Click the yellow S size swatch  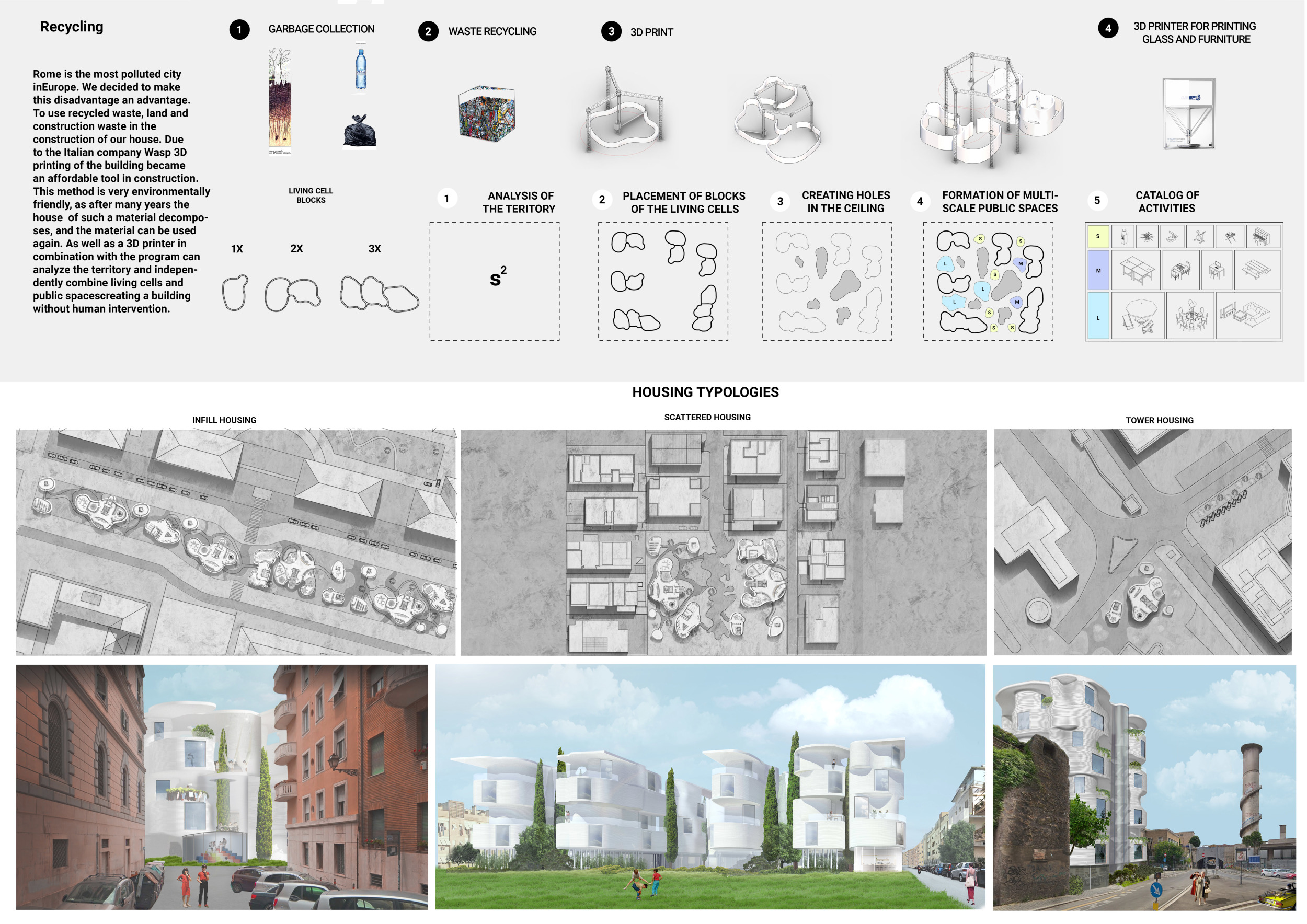tap(1098, 237)
